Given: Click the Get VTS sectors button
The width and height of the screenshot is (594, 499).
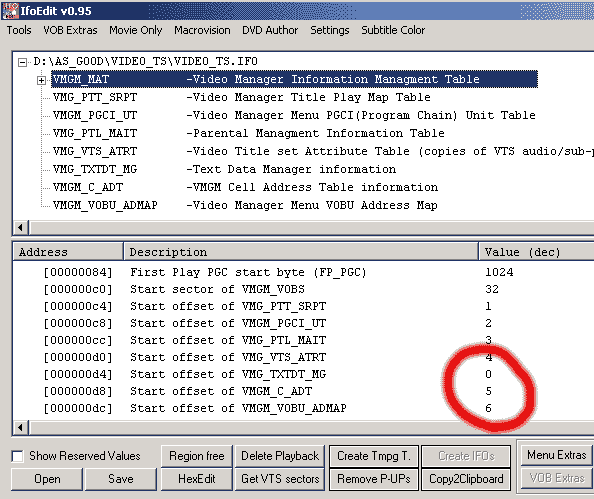Looking at the screenshot, I should [x=280, y=479].
